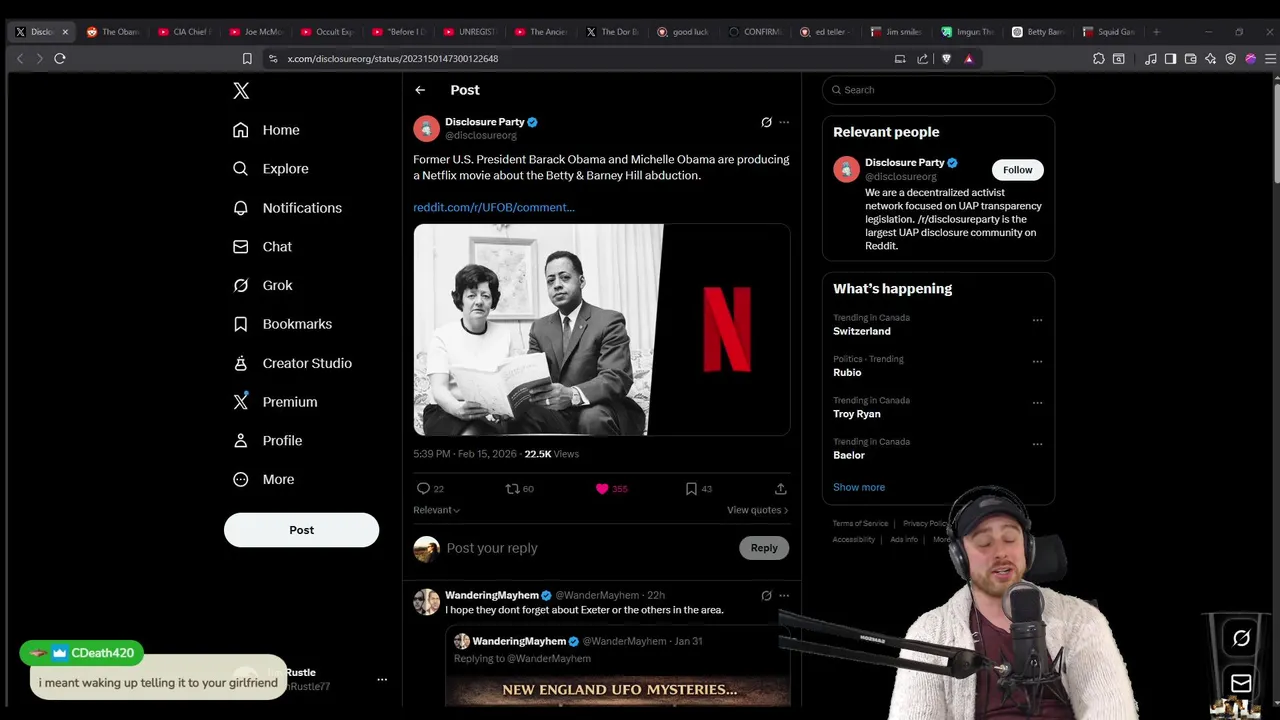
Task: Click the large Post button in sidebar
Action: 301,530
